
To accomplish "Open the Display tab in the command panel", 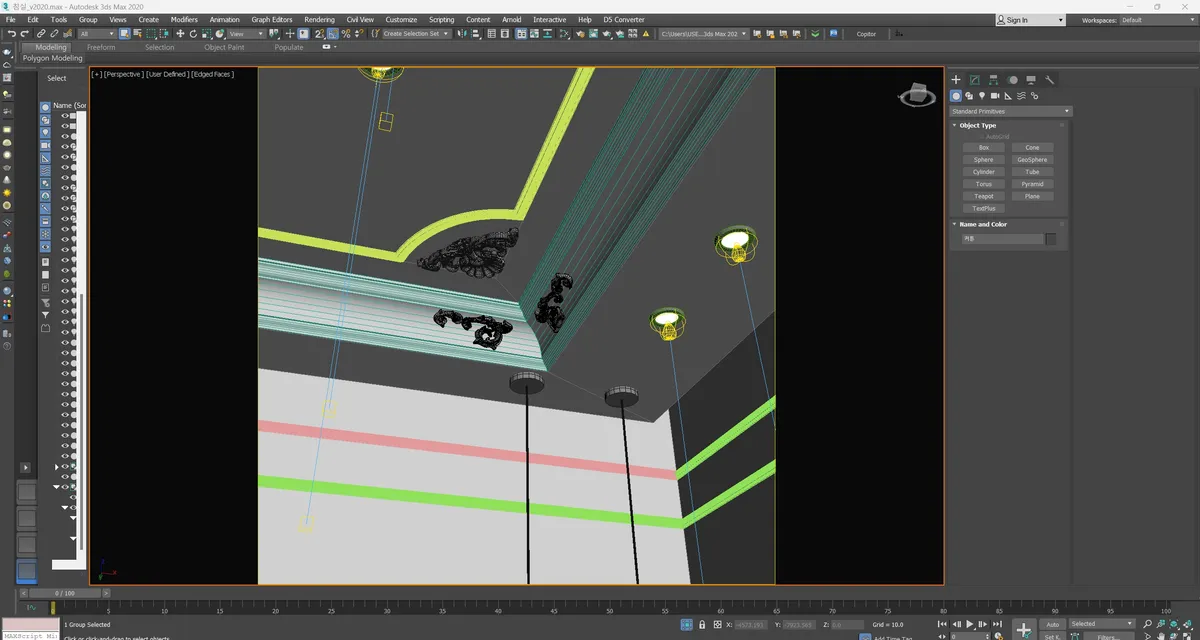I will pos(1031,80).
